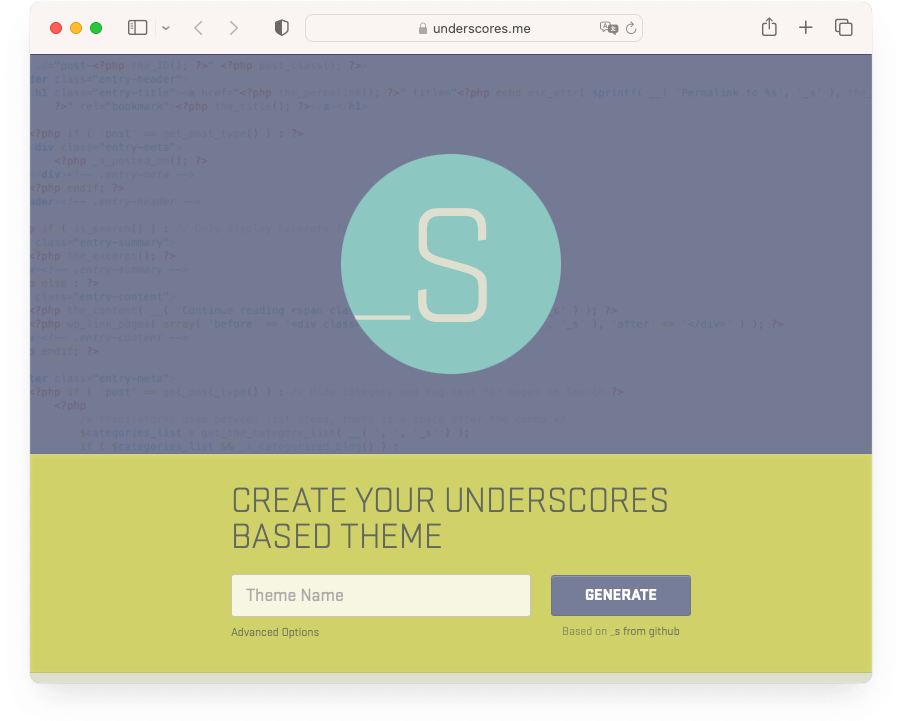The height and width of the screenshot is (721, 903).
Task: Show the Safari sidebar
Action: (x=137, y=28)
